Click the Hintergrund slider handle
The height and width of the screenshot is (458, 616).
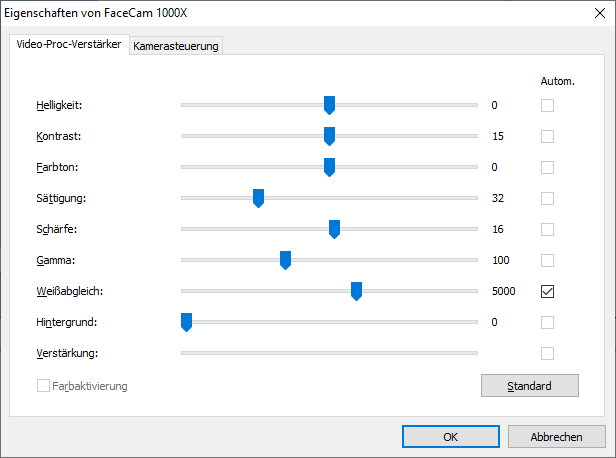[x=185, y=322]
